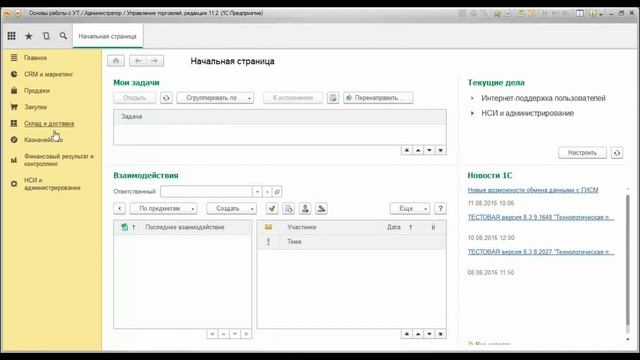640x360 pixels.
Task: Click envelope icon in Участники header
Action: tap(268, 227)
